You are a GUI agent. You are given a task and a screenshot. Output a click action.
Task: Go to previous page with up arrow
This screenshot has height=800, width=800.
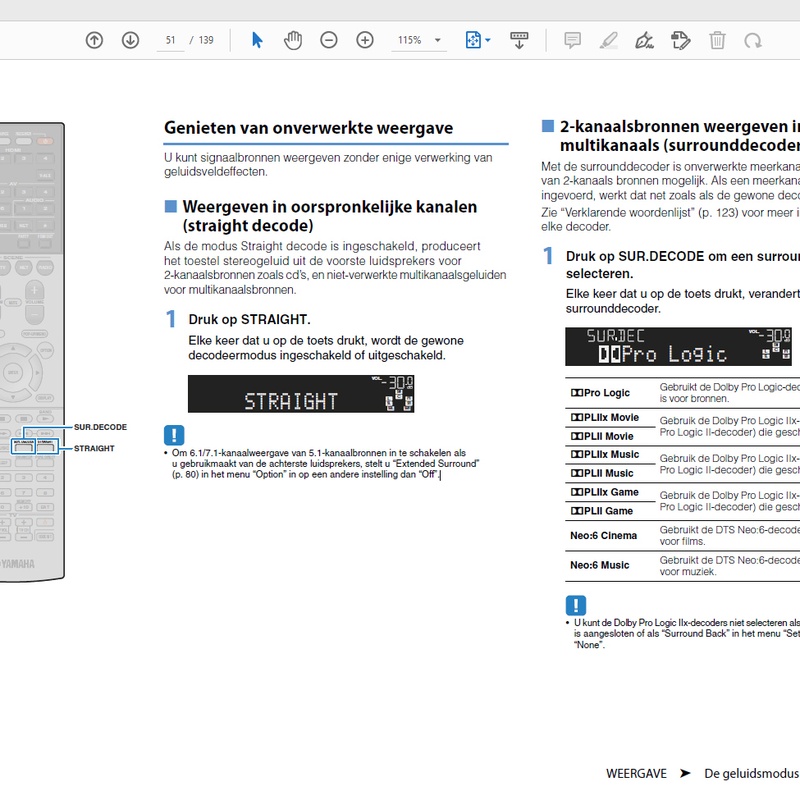[x=94, y=40]
